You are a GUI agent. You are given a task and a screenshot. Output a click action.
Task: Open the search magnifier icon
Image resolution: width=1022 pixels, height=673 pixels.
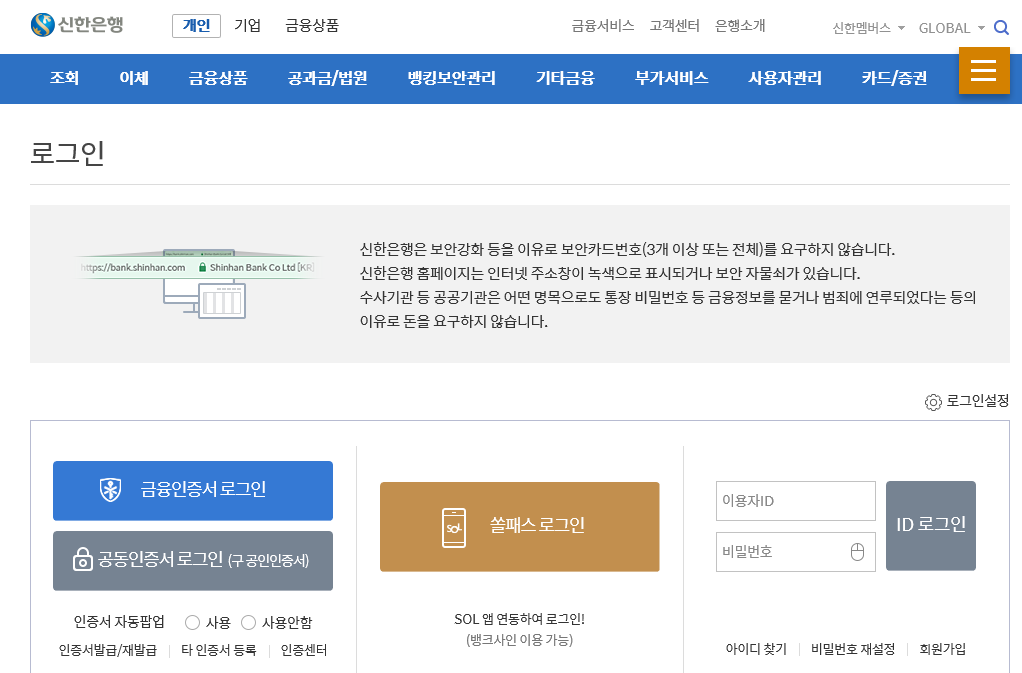click(x=1001, y=27)
